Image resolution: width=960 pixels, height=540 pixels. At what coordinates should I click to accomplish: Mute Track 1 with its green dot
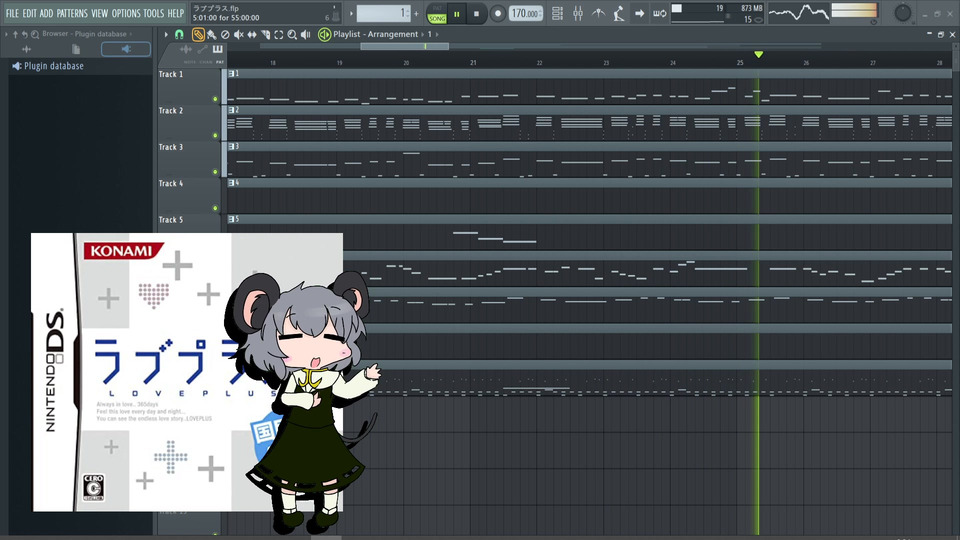215,99
